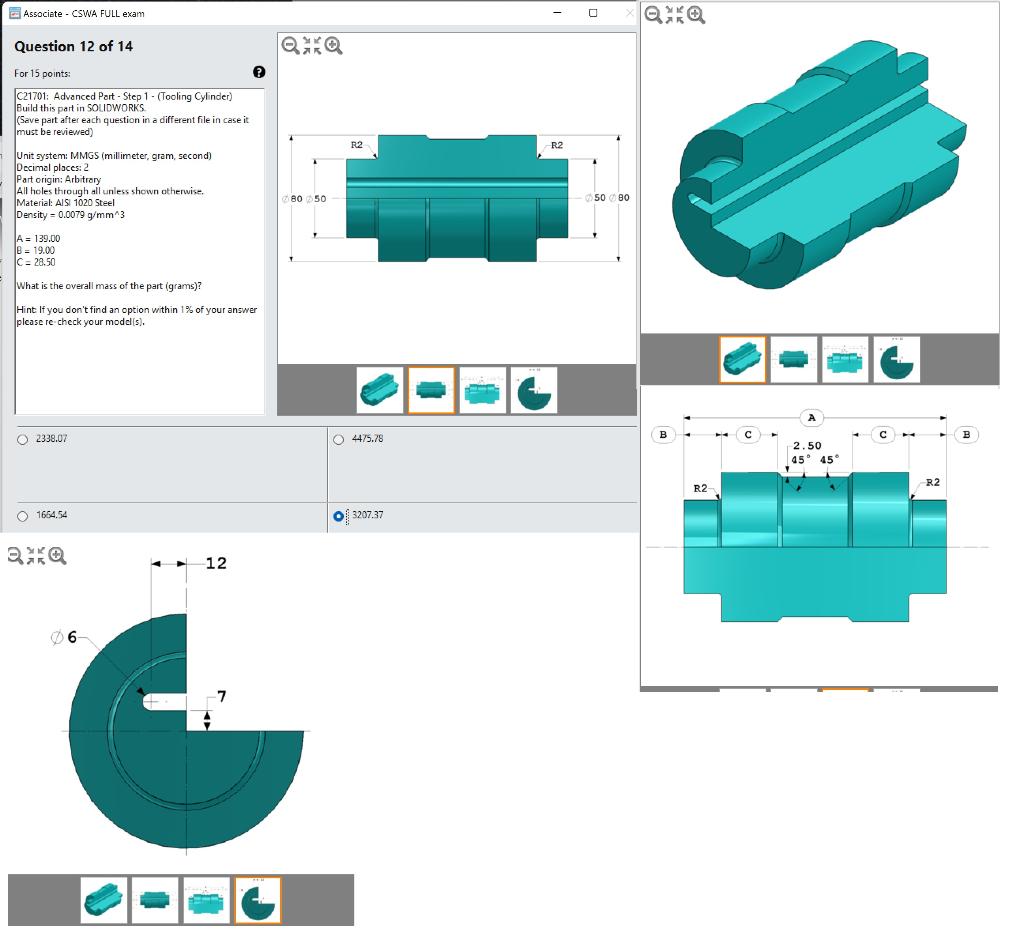The width and height of the screenshot is (1024, 934).
Task: Zoom out icon above the end-view drawing
Action: pyautogui.click(x=15, y=556)
